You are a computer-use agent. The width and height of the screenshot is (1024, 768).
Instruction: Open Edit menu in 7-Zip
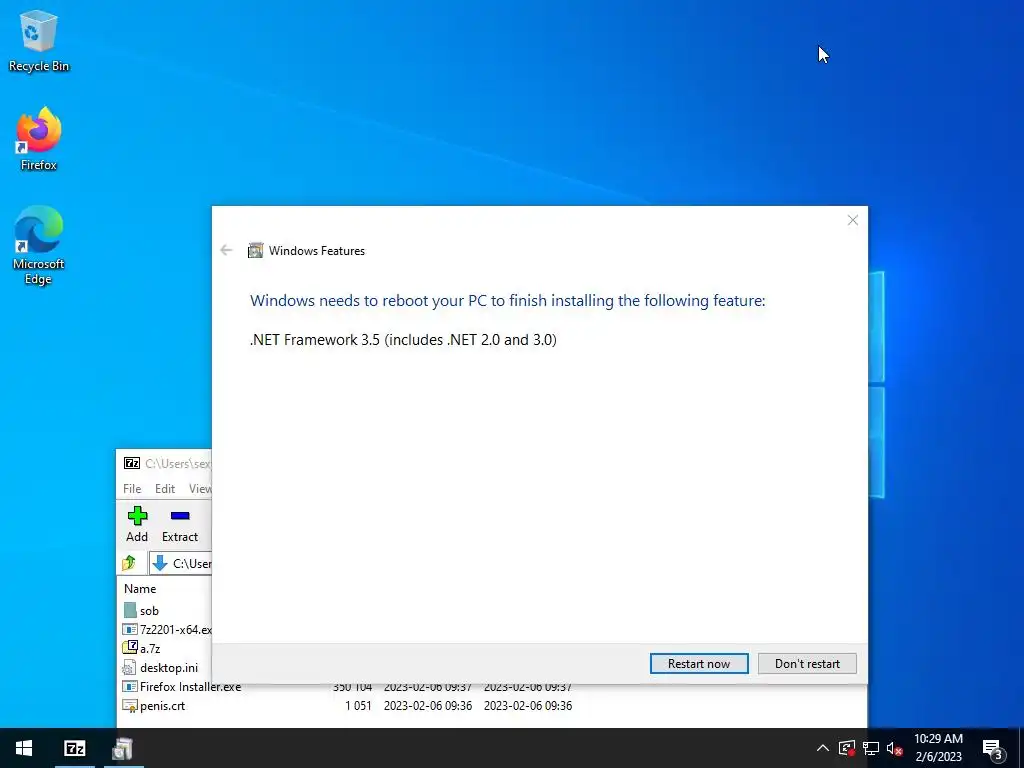[x=165, y=488]
